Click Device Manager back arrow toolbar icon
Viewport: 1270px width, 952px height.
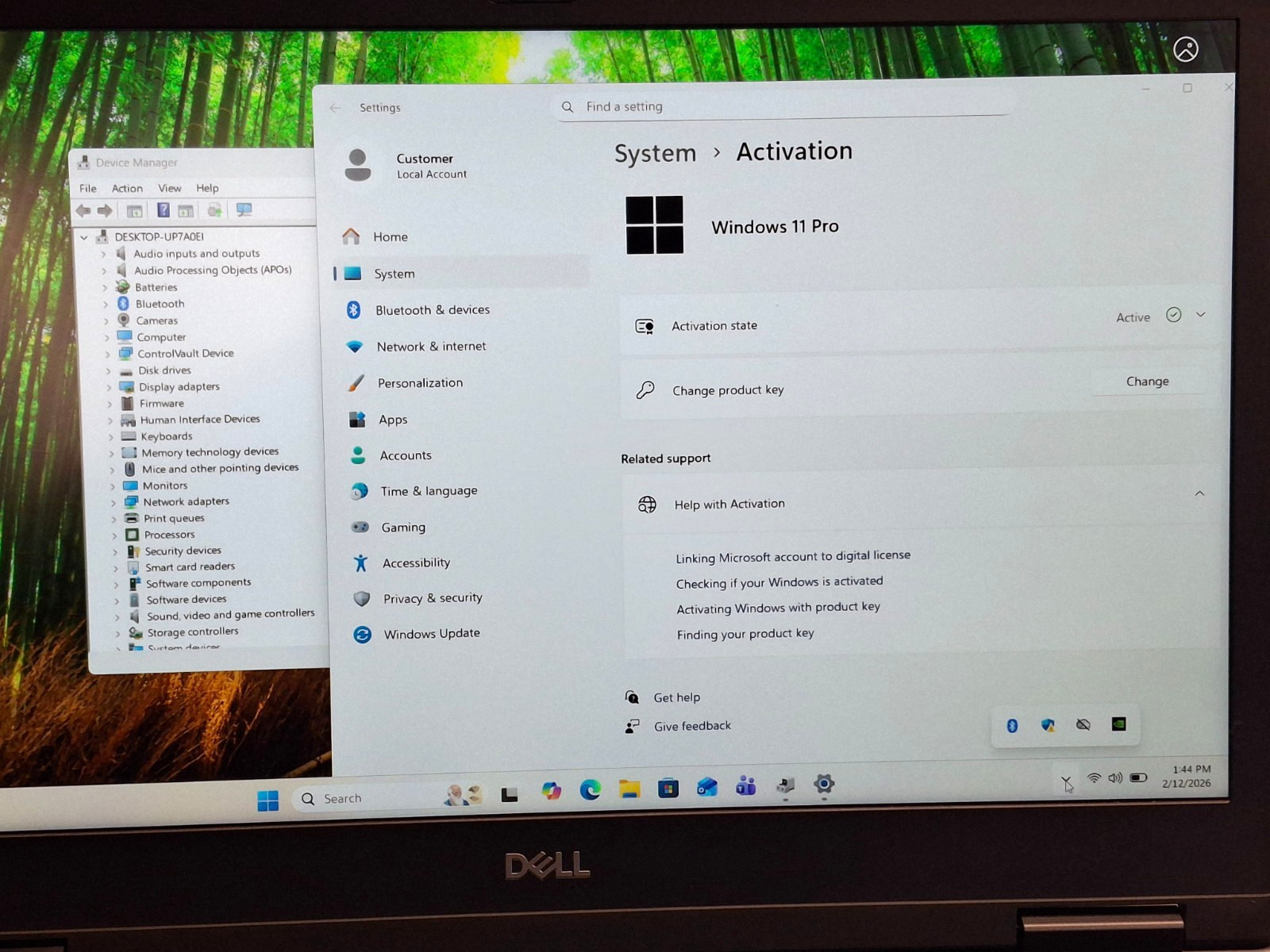click(83, 210)
